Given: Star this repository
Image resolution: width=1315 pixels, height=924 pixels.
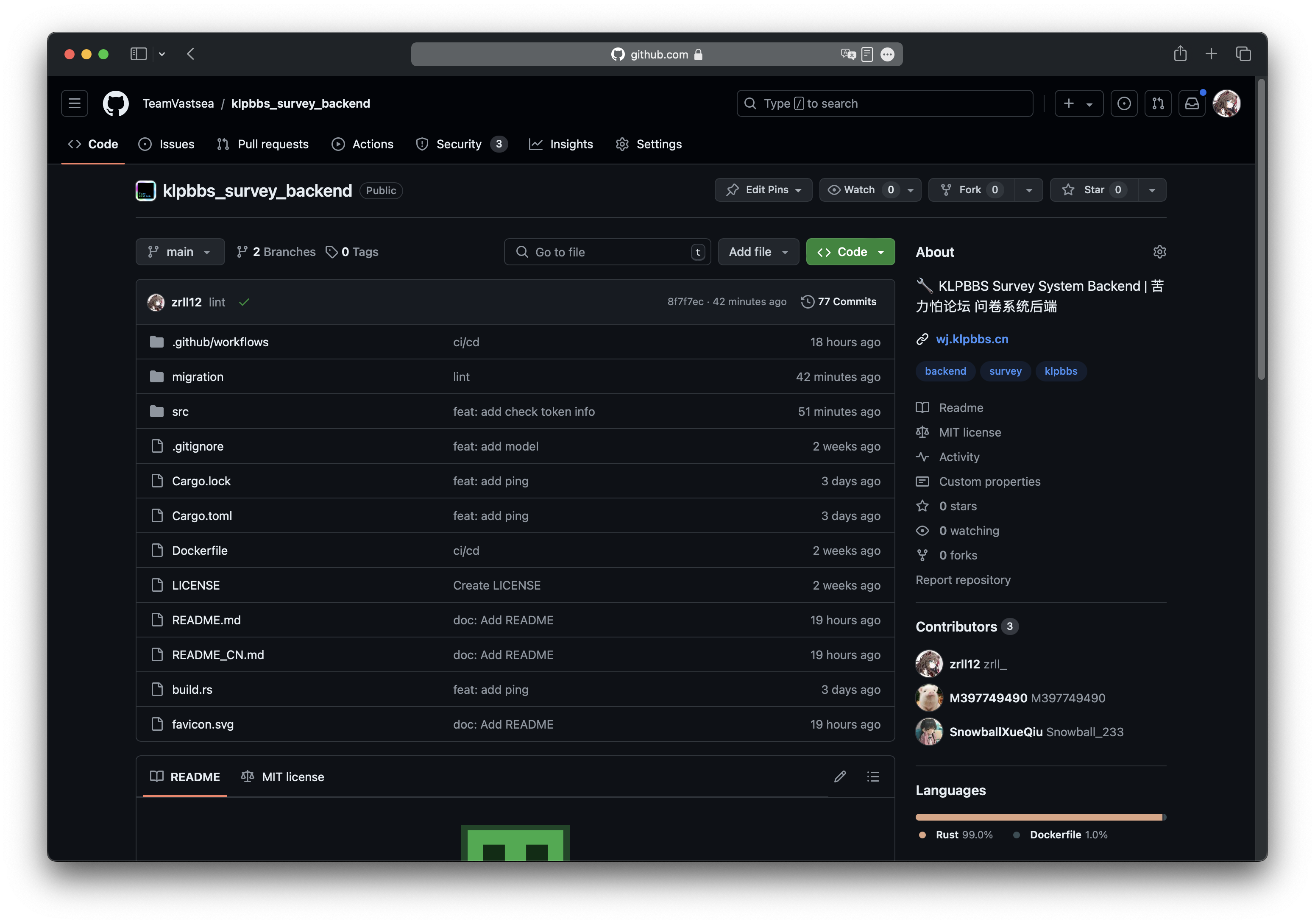Looking at the screenshot, I should 1094,190.
